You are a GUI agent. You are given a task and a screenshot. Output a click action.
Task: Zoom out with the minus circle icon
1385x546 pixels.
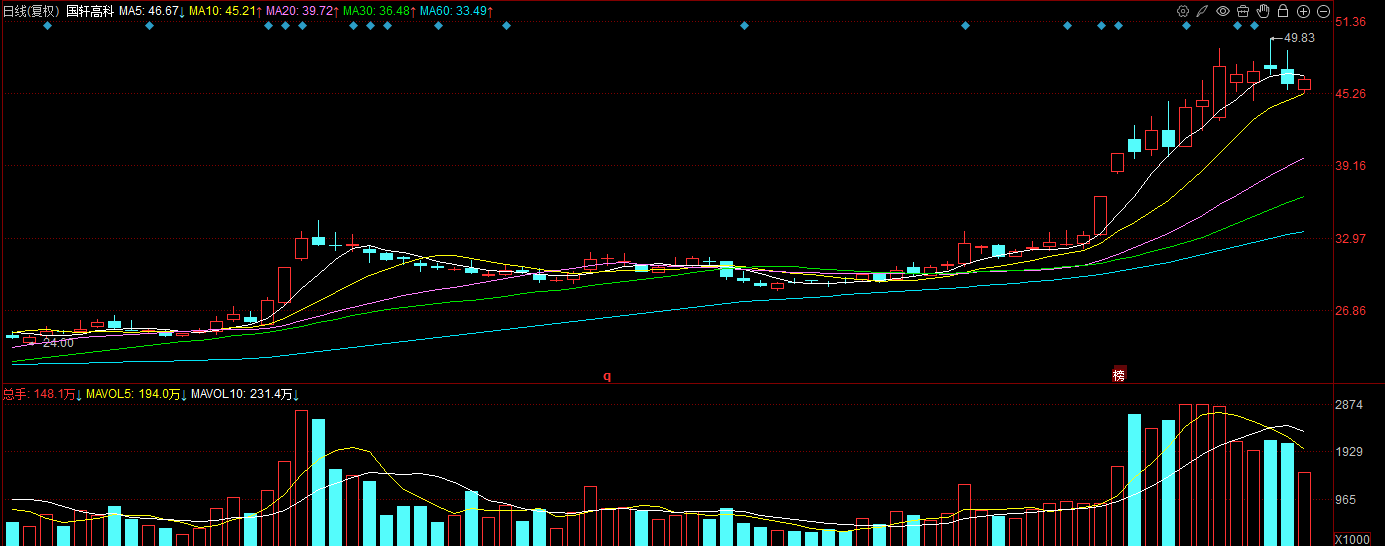[1323, 11]
